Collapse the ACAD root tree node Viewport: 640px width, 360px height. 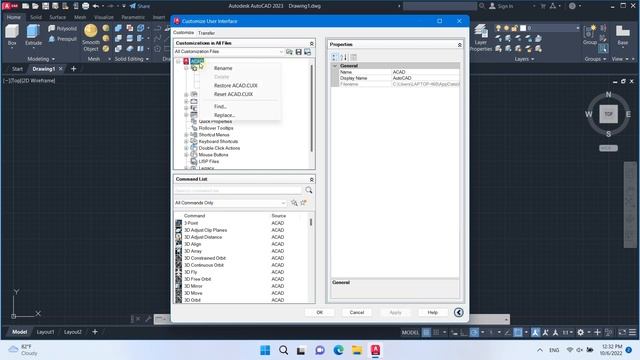178,61
